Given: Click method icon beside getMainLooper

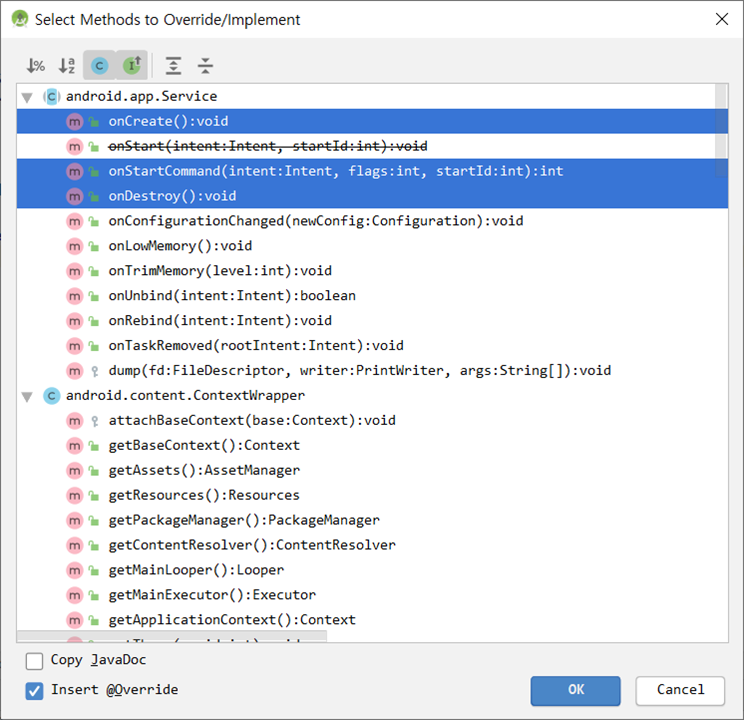Looking at the screenshot, I should pos(74,570).
